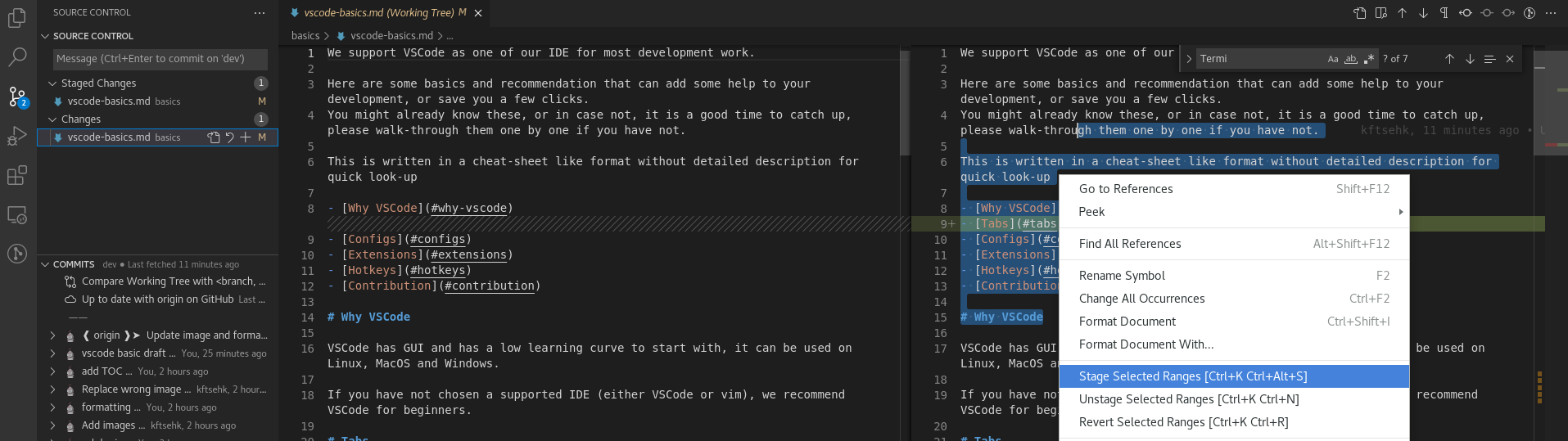This screenshot has width=1568, height=441.
Task: Expand the origin Update image commit
Action: point(53,335)
